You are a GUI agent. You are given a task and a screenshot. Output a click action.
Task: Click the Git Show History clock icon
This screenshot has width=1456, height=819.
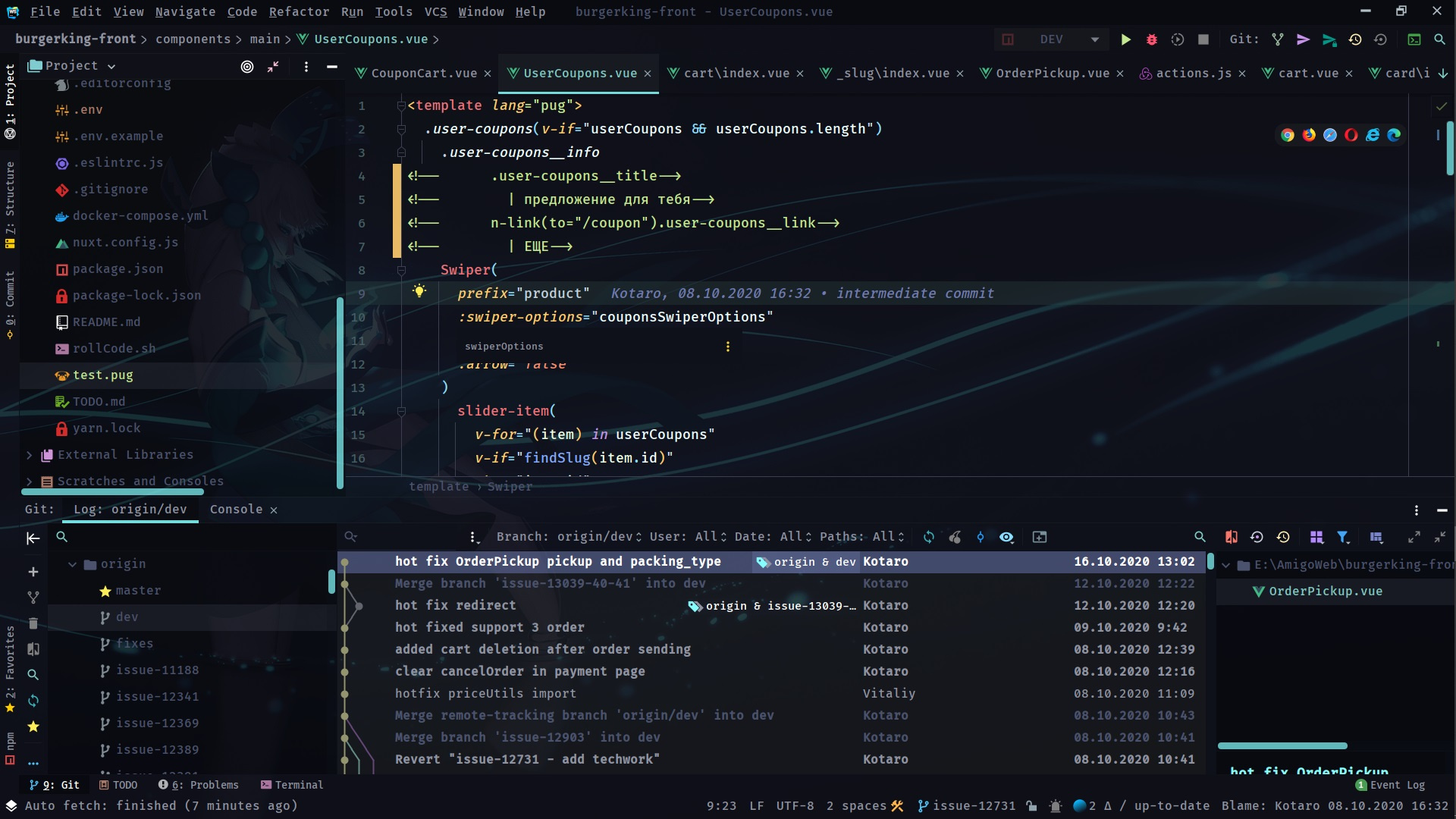(1355, 39)
